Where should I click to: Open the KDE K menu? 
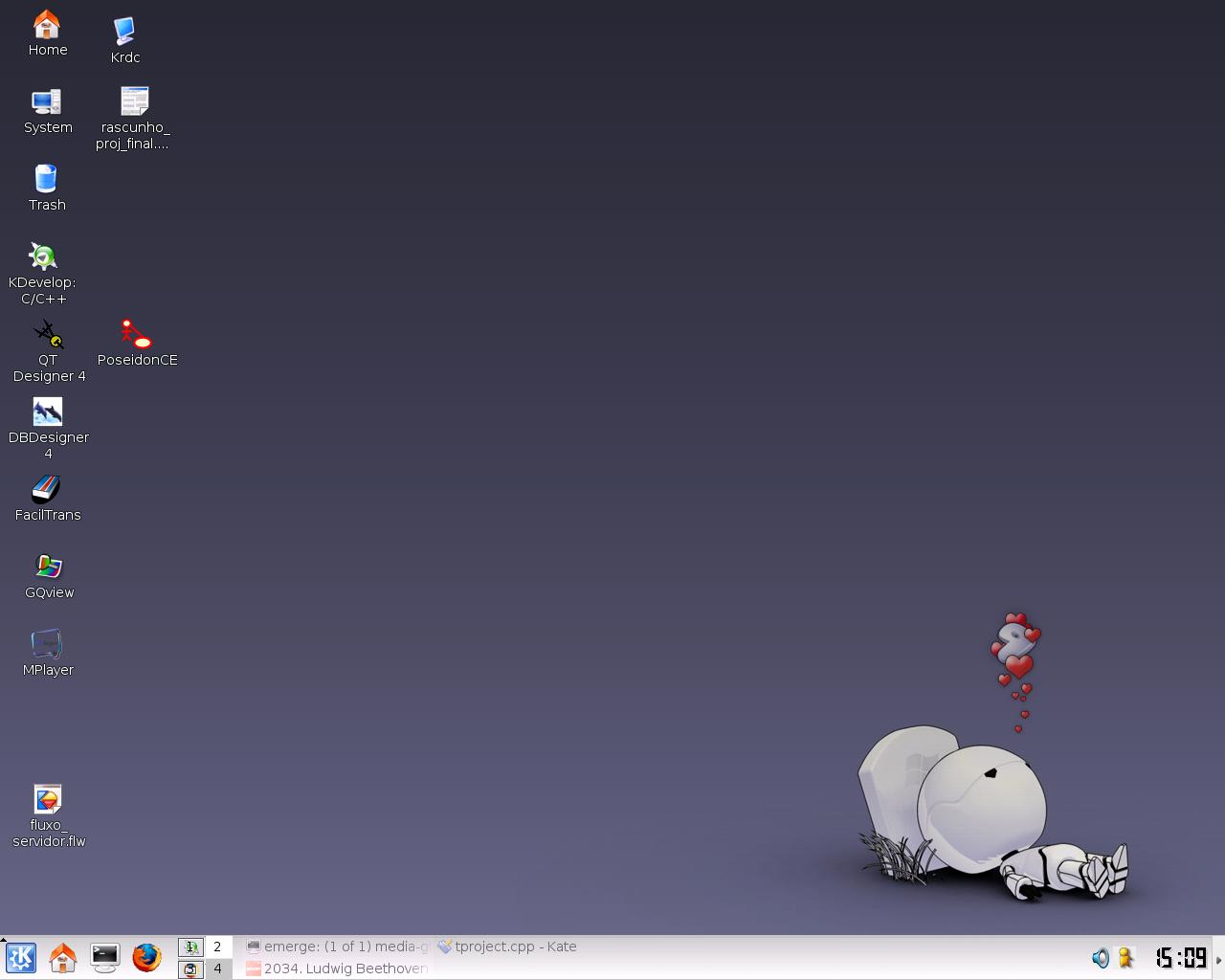pyautogui.click(x=21, y=957)
